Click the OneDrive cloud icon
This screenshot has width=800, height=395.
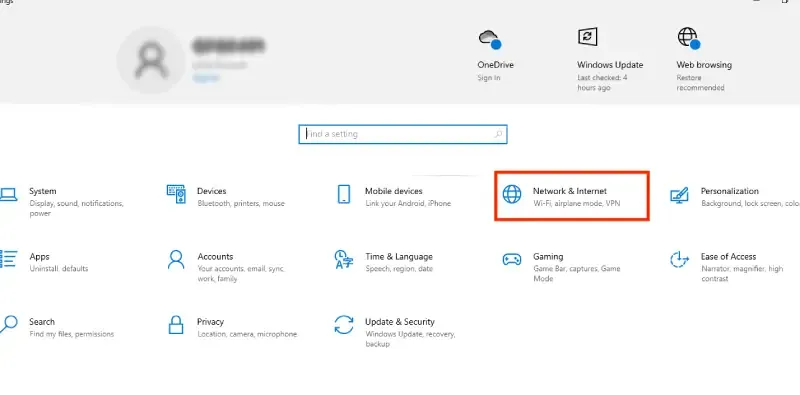[489, 39]
